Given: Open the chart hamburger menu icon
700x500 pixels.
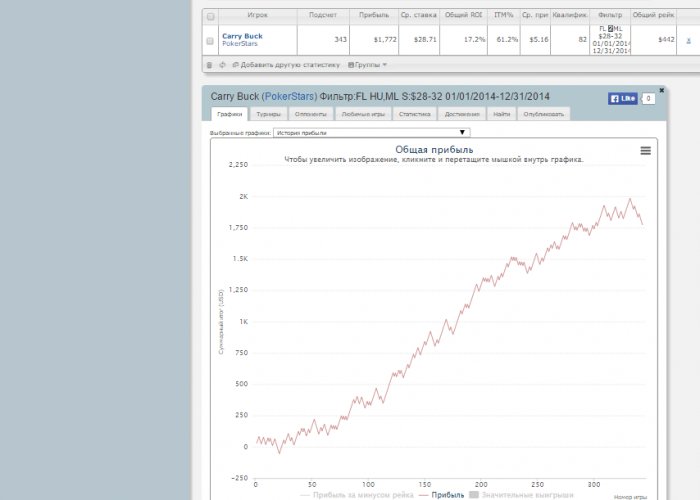Looking at the screenshot, I should [645, 150].
